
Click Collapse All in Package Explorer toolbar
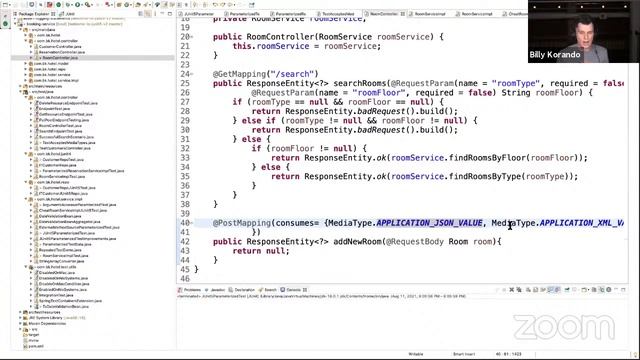pos(141,14)
